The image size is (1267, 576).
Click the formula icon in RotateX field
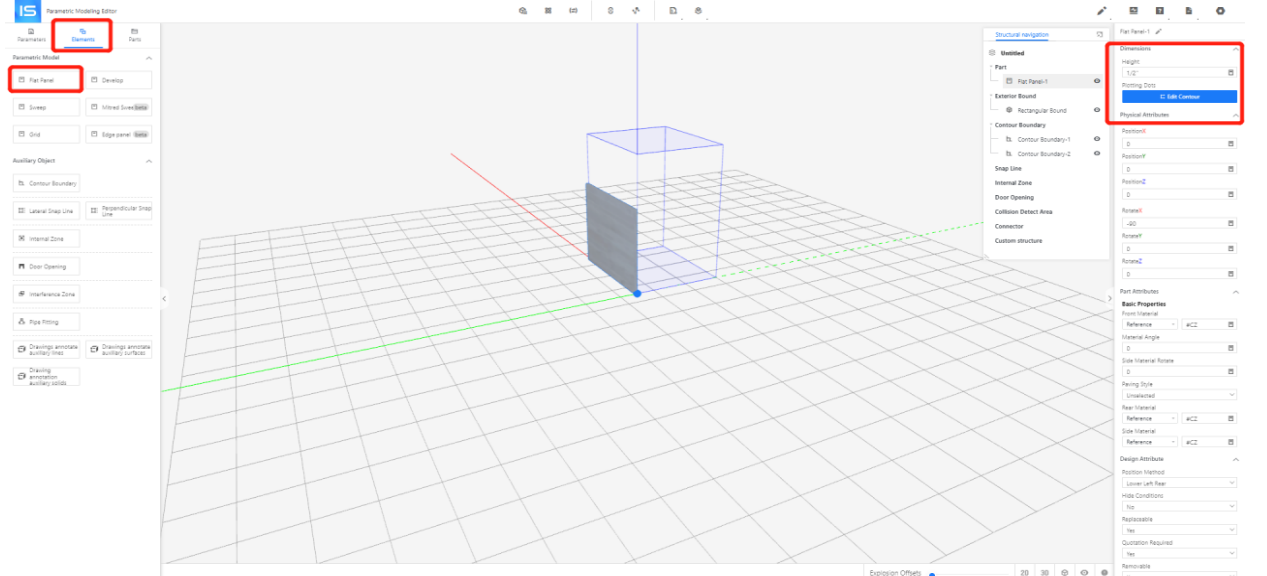click(1230, 223)
